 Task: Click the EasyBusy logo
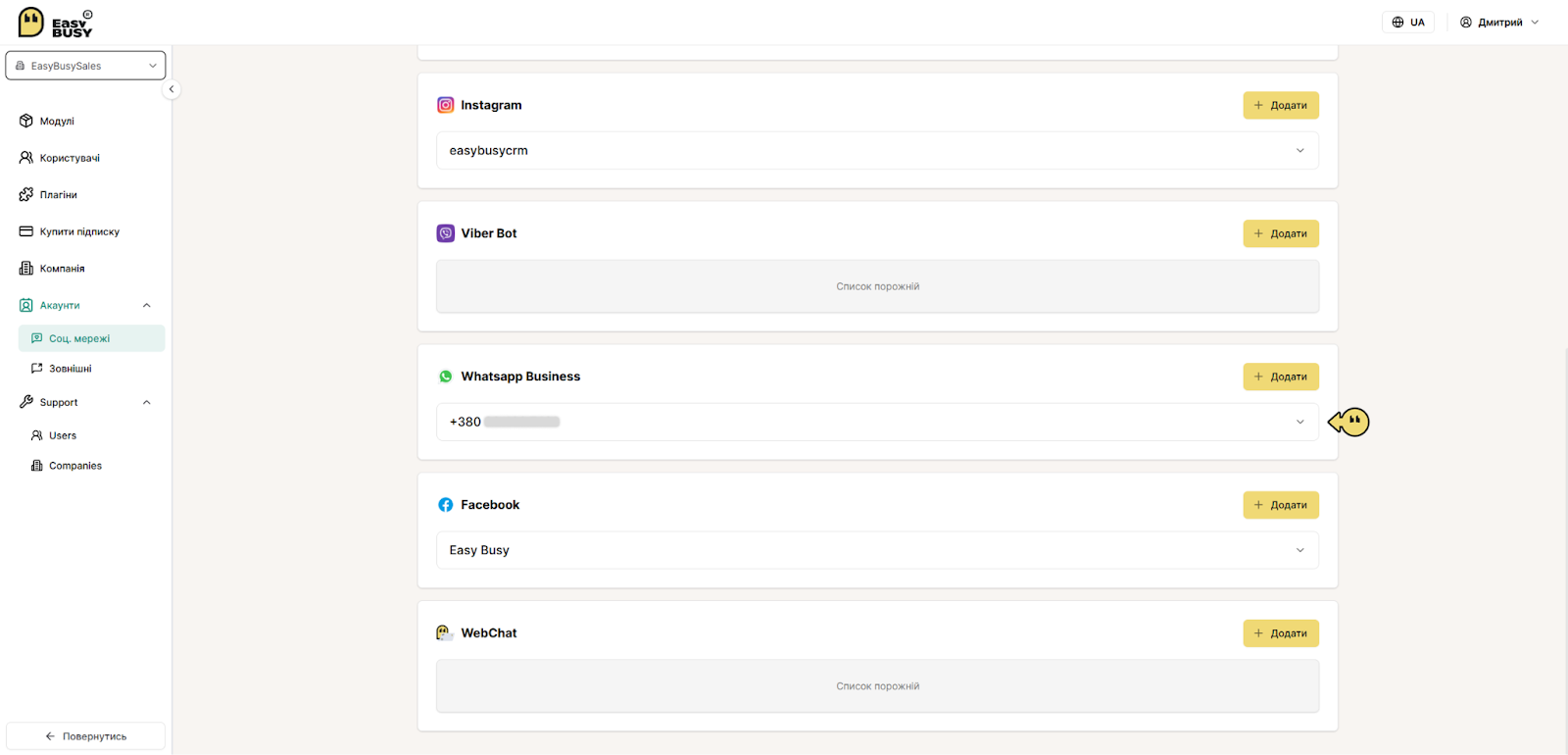(x=56, y=23)
